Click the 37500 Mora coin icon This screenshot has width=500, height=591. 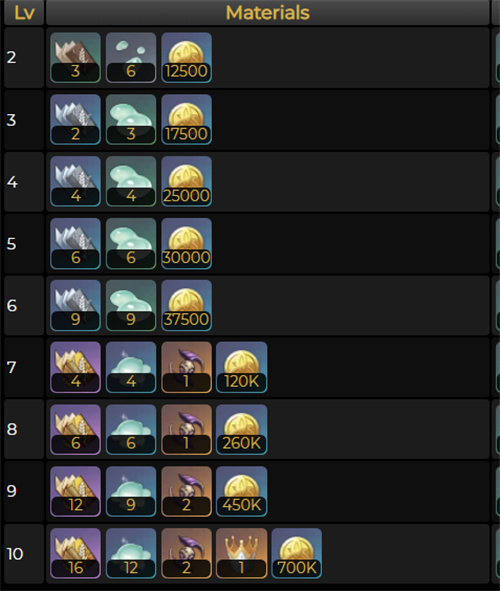[186, 305]
